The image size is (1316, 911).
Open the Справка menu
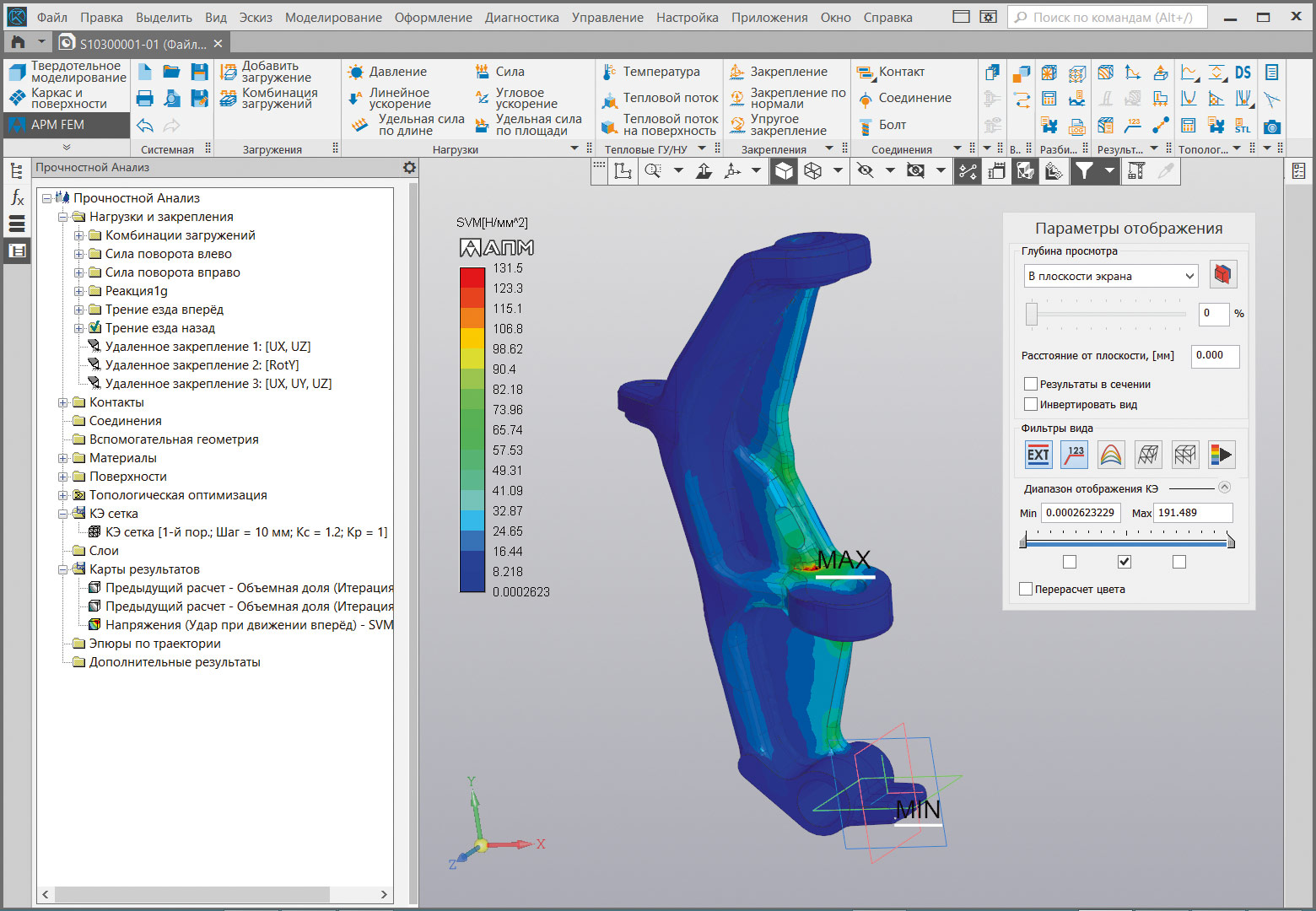(887, 17)
